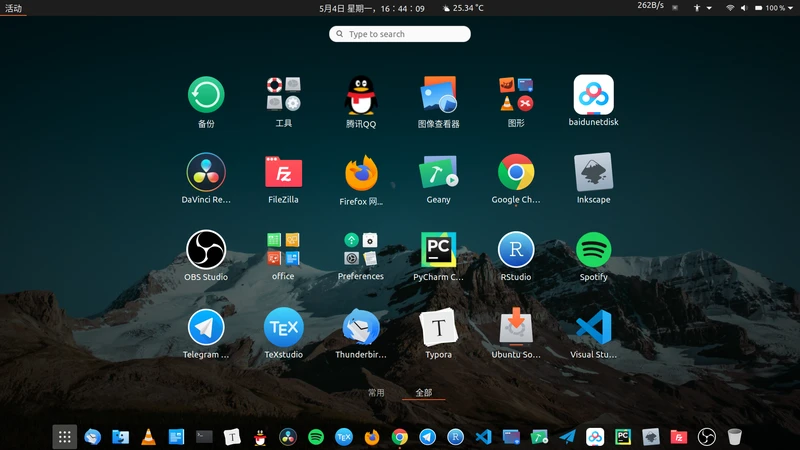The image size is (800, 450).
Task: Launch PyCharm from the app grid
Action: (x=438, y=249)
